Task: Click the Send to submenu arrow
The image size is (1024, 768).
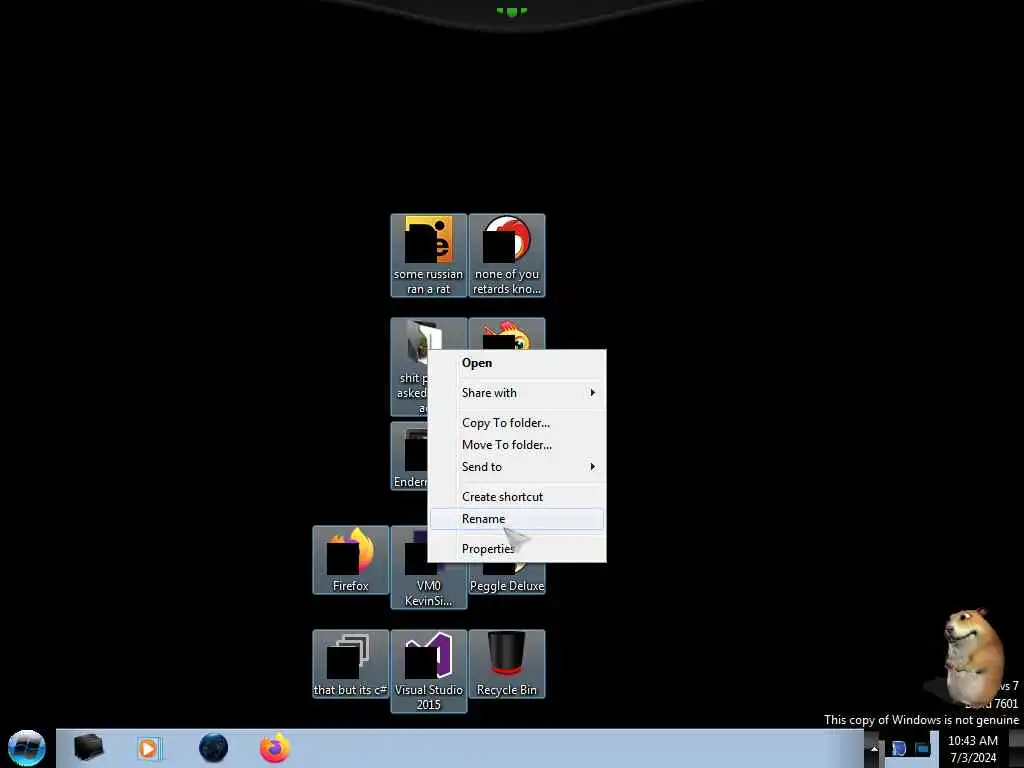Action: click(592, 467)
